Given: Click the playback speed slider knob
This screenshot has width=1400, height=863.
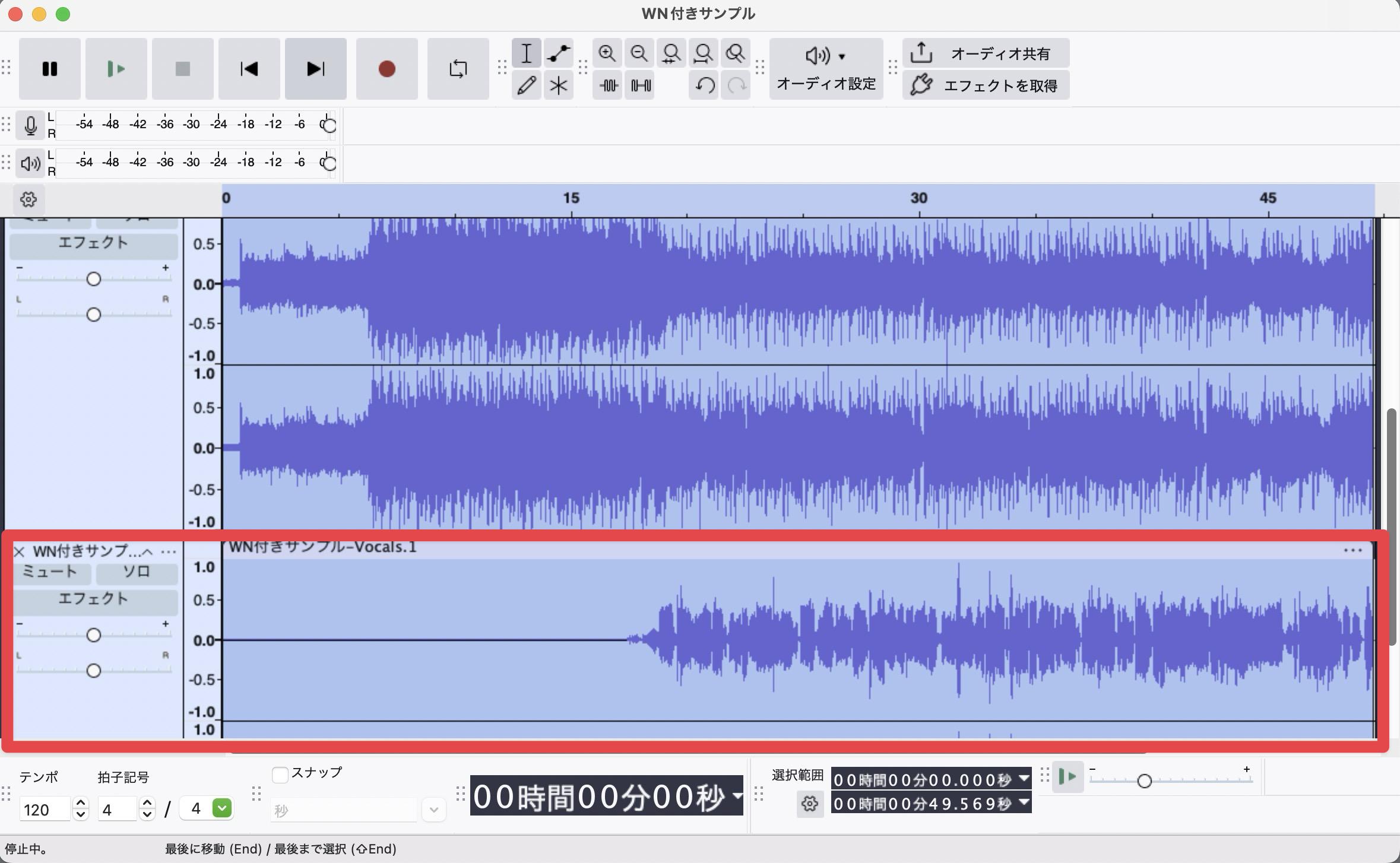Looking at the screenshot, I should [1144, 781].
